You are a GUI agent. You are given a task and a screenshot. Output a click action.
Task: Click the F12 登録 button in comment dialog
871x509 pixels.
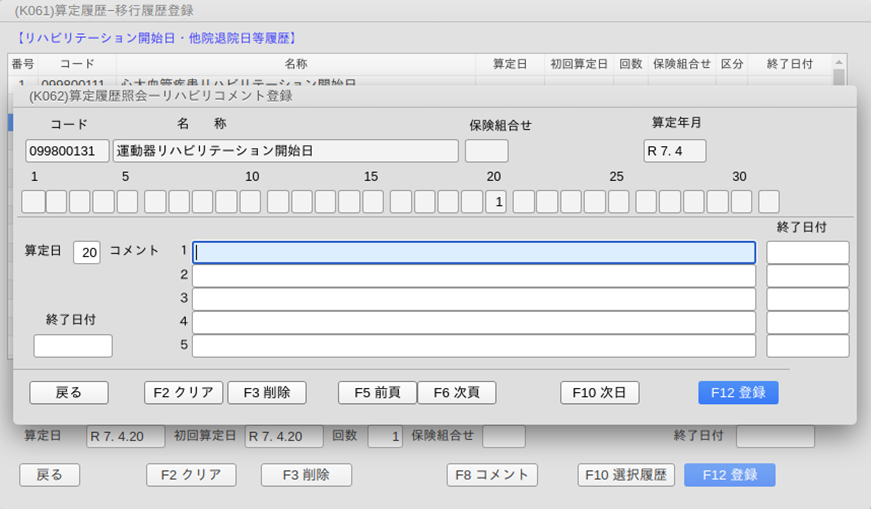tap(737, 392)
